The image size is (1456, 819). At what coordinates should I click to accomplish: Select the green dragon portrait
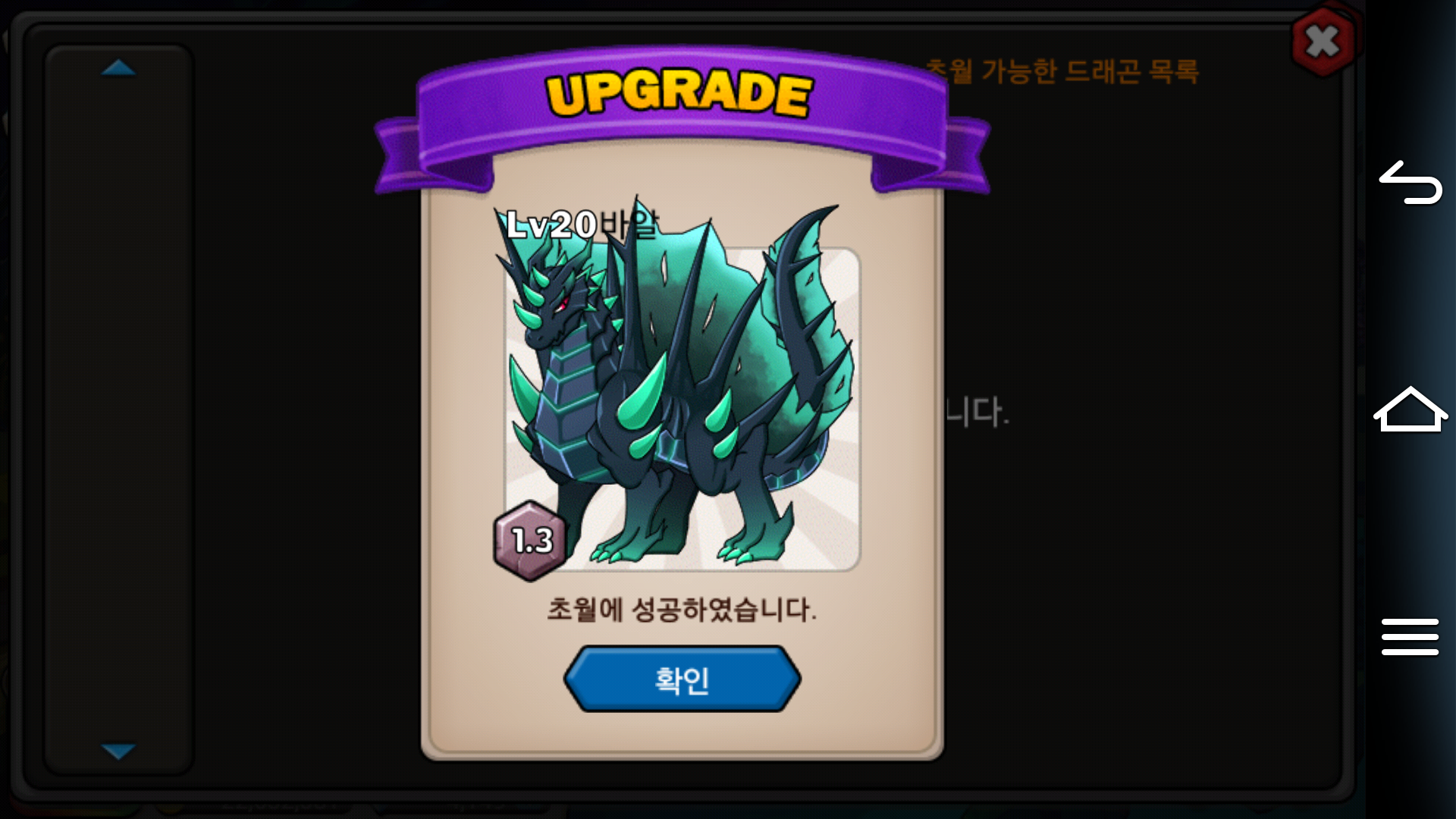pyautogui.click(x=682, y=394)
